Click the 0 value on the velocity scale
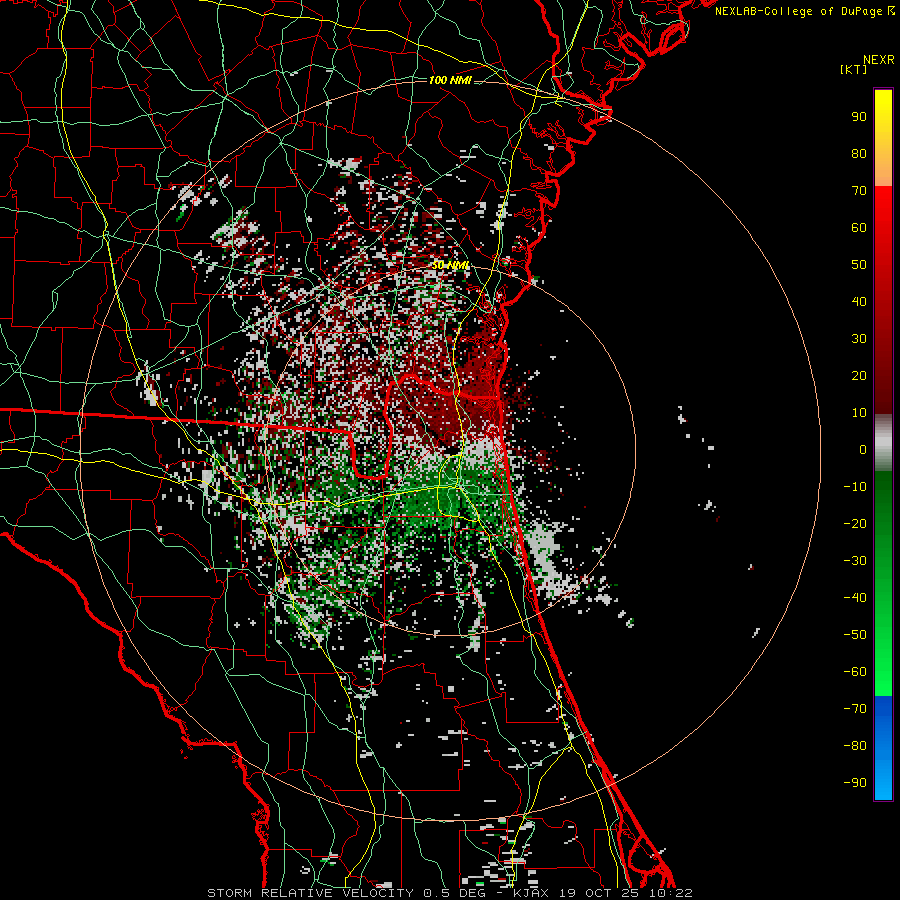 [863, 450]
